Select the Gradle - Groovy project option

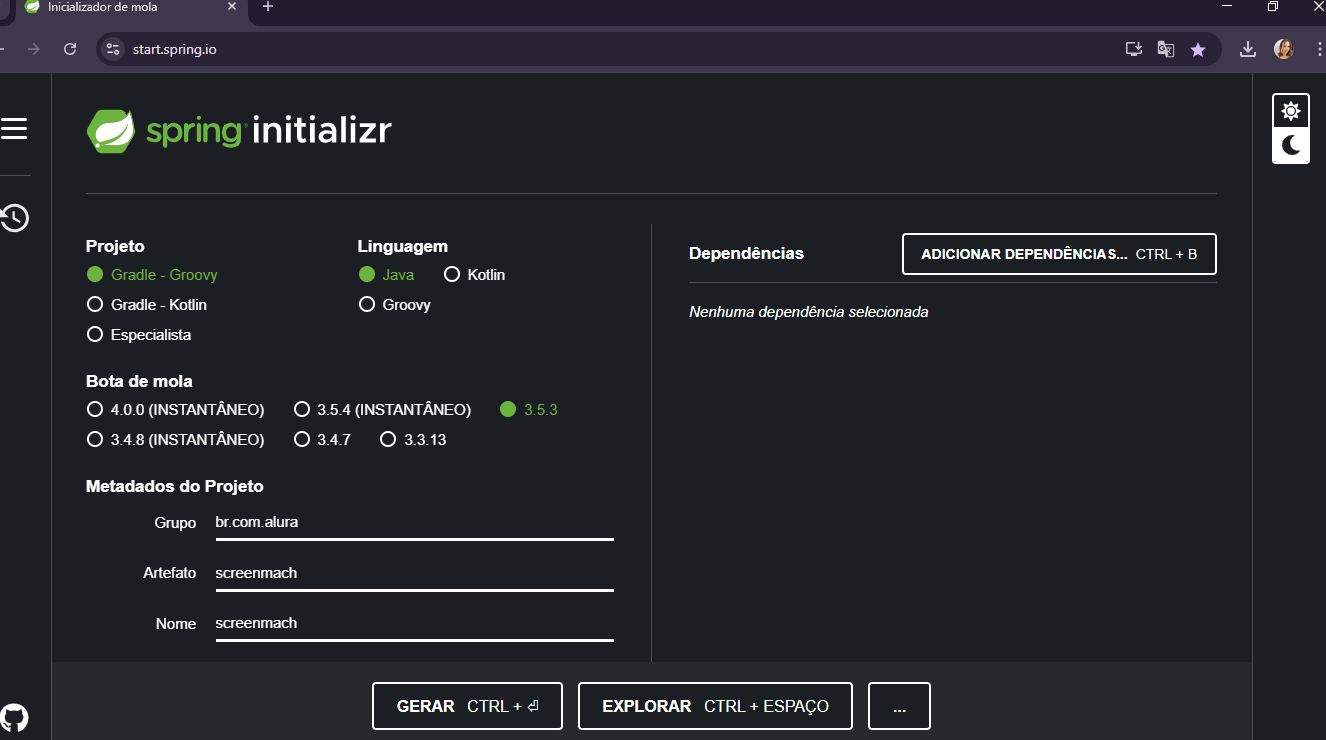[152, 274]
